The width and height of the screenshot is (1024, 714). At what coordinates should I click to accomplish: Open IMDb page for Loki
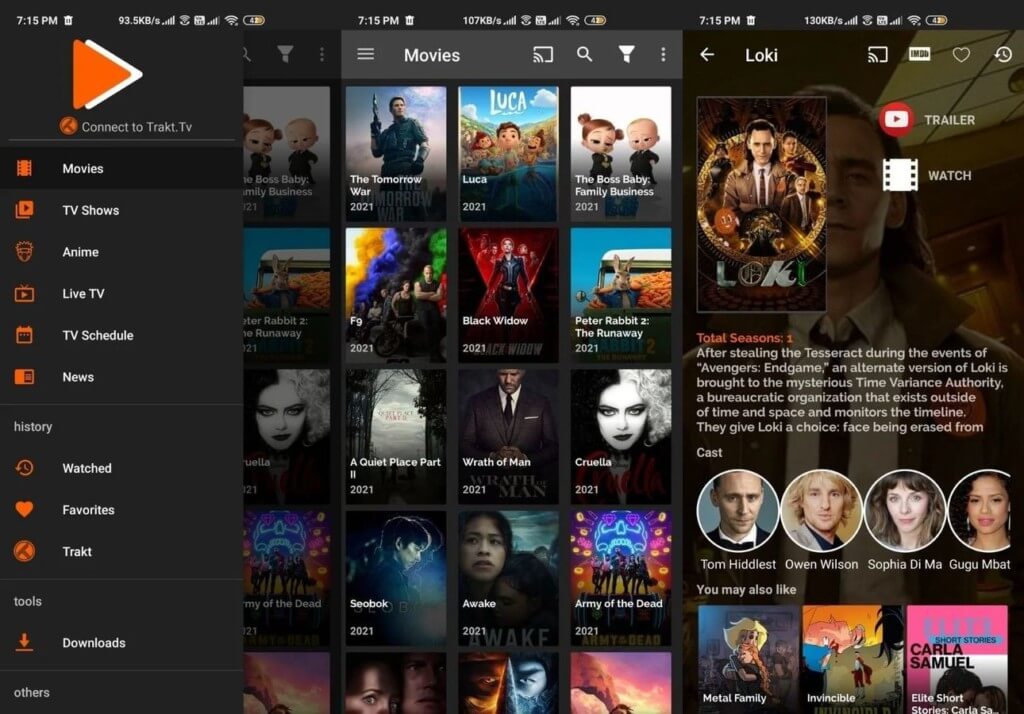(x=919, y=54)
